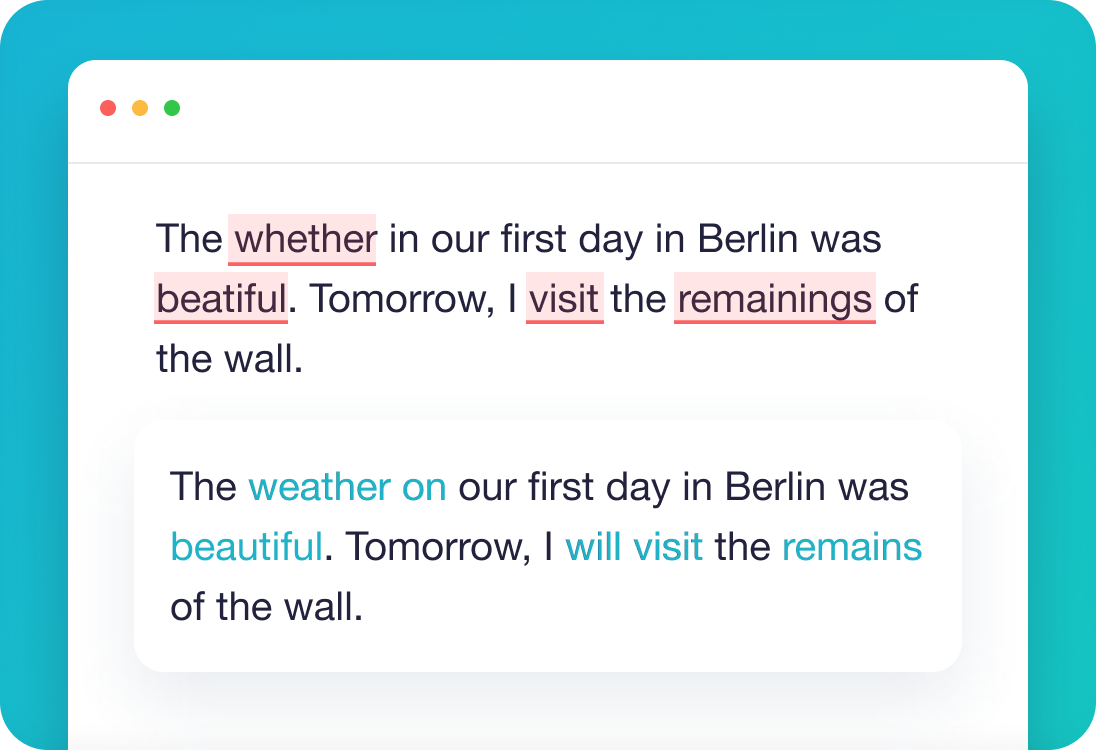Click the red close window dot
The height and width of the screenshot is (750, 1096).
coord(108,108)
